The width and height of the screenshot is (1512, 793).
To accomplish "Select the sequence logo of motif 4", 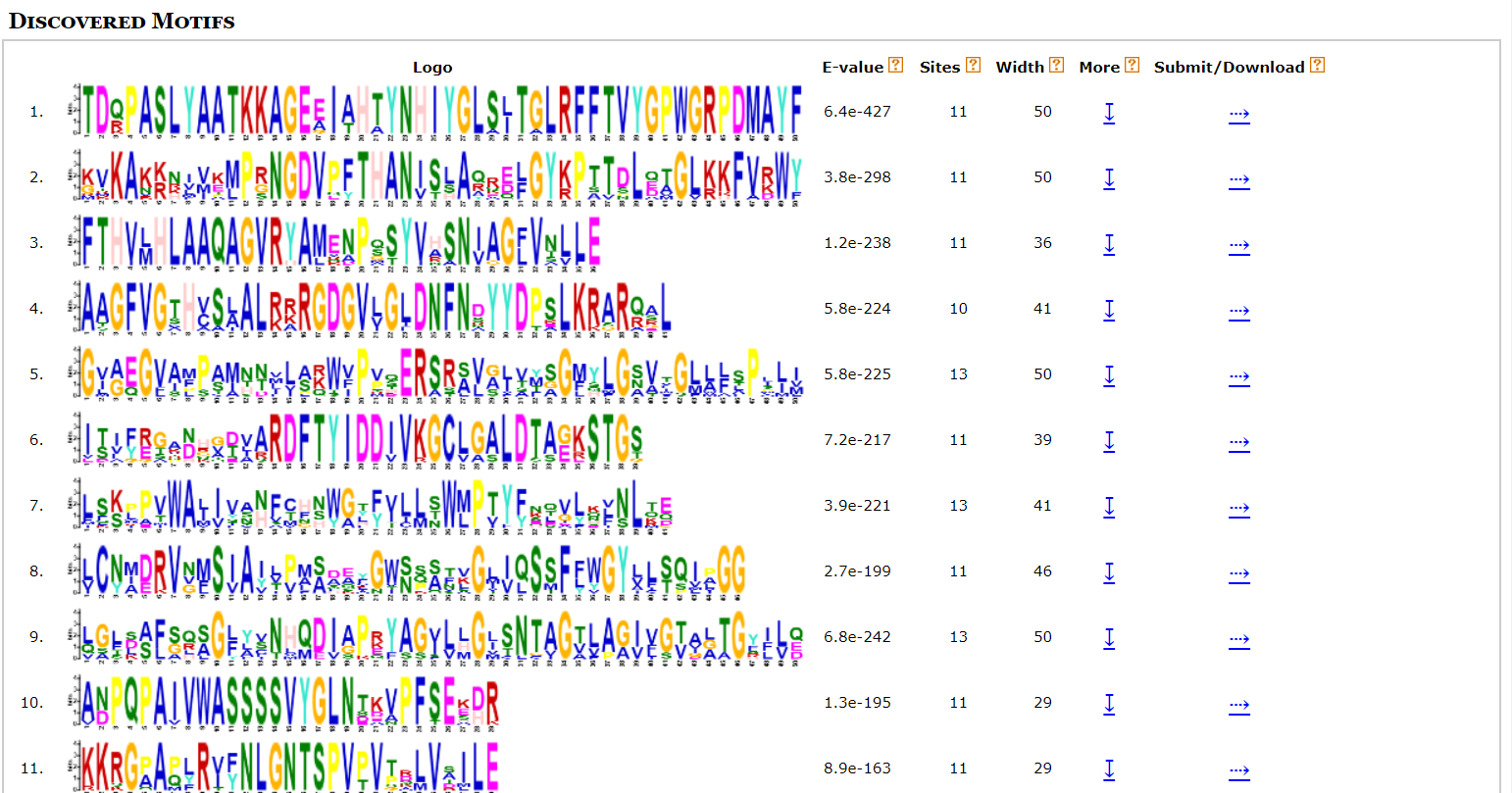I will (x=371, y=308).
